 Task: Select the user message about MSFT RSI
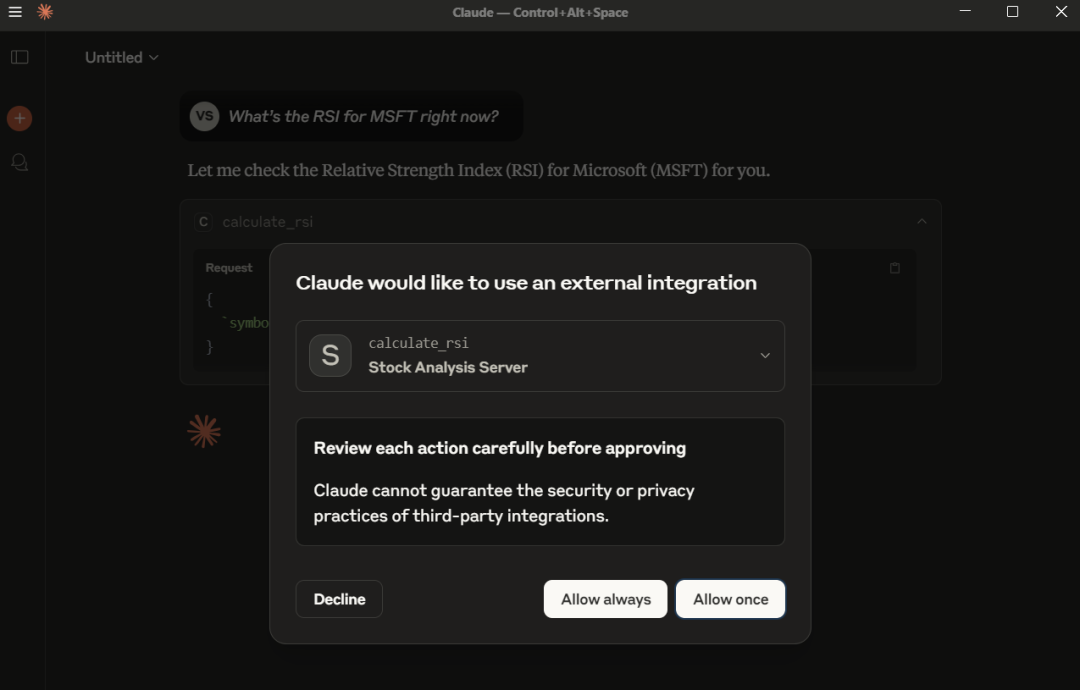pyautogui.click(x=363, y=117)
